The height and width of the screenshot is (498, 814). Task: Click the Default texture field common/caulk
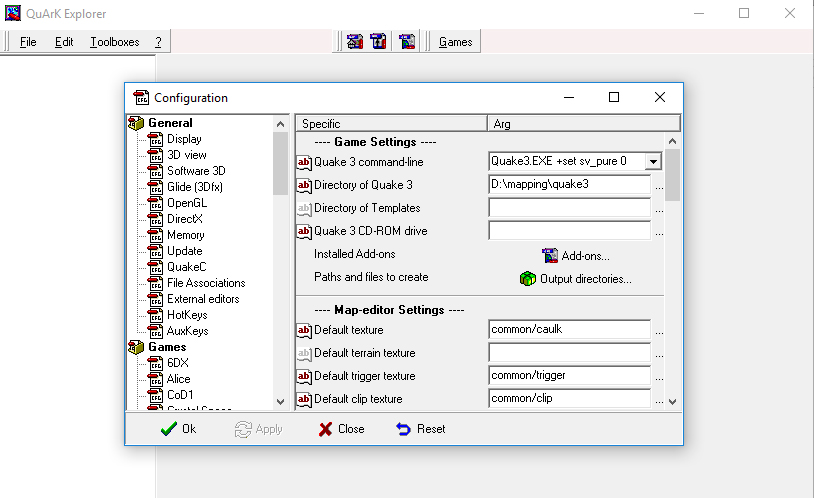pyautogui.click(x=569, y=329)
